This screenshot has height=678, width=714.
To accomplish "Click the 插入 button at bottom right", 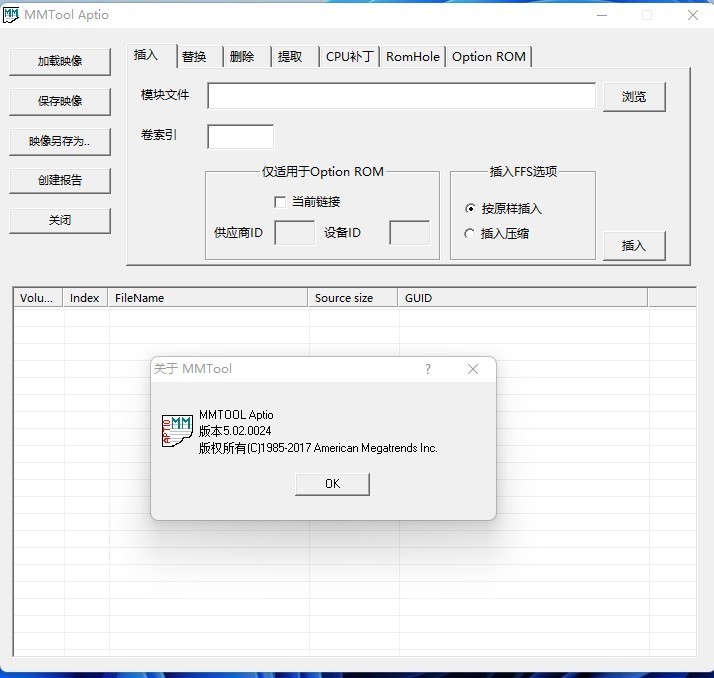I will (x=634, y=246).
